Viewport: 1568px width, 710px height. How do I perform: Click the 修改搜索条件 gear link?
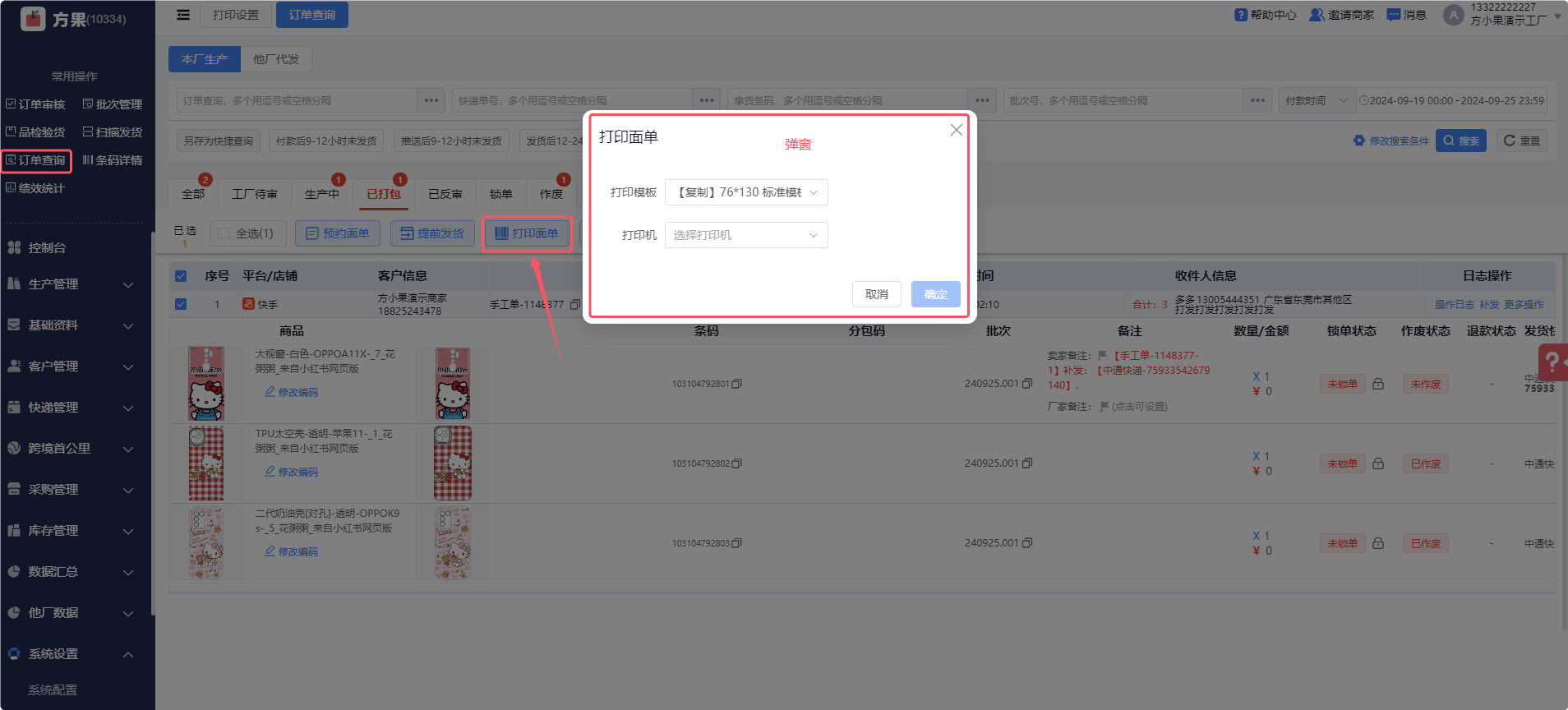pyautogui.click(x=1391, y=141)
